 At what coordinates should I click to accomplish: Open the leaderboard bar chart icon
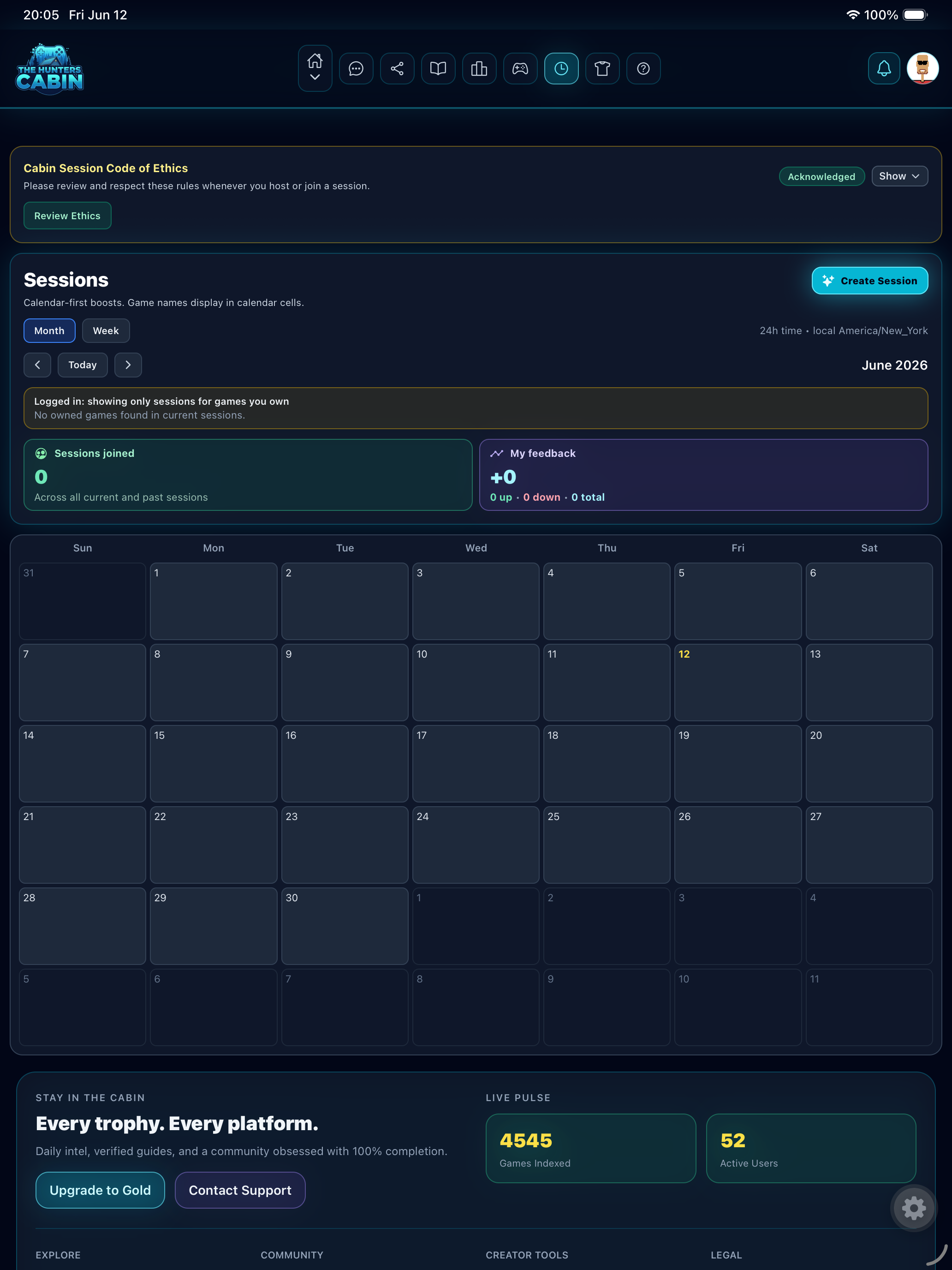(x=479, y=69)
